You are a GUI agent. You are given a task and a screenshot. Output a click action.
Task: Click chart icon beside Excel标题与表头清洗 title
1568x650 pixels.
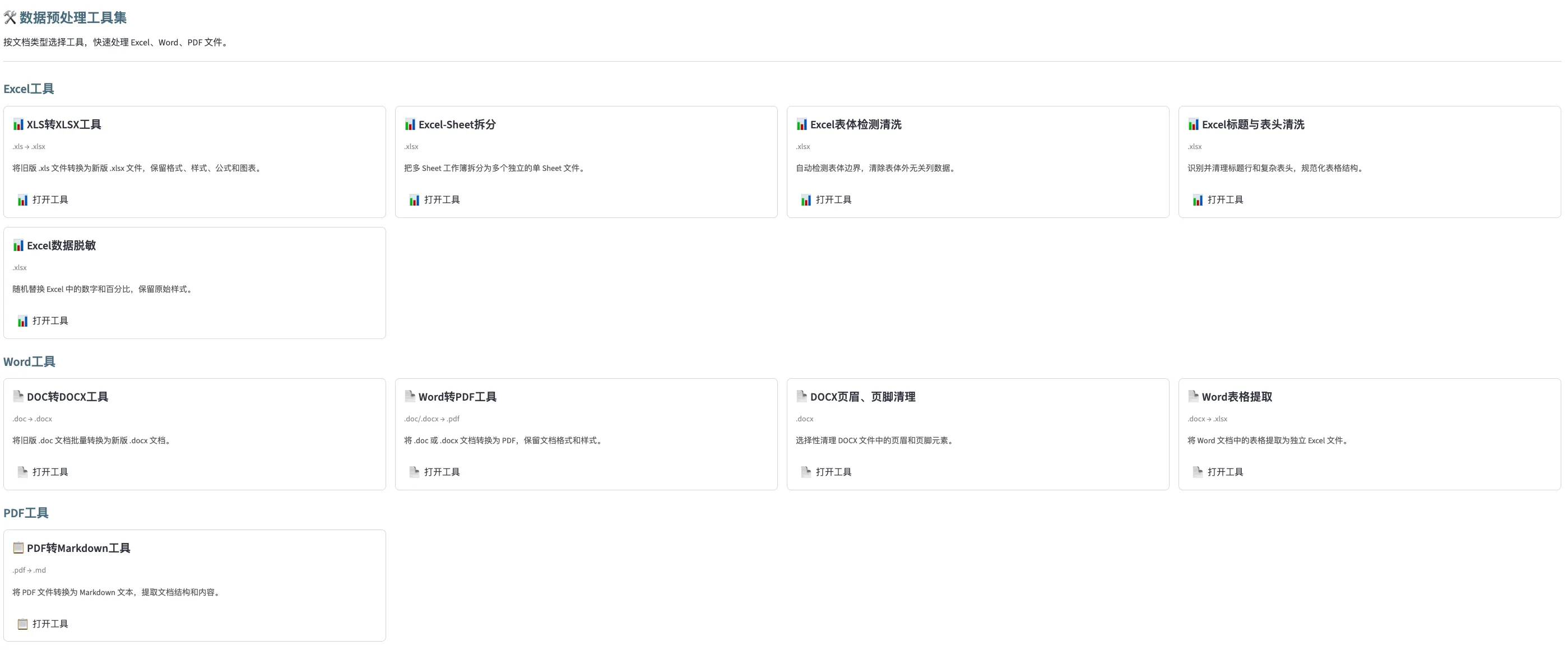pos(1194,124)
